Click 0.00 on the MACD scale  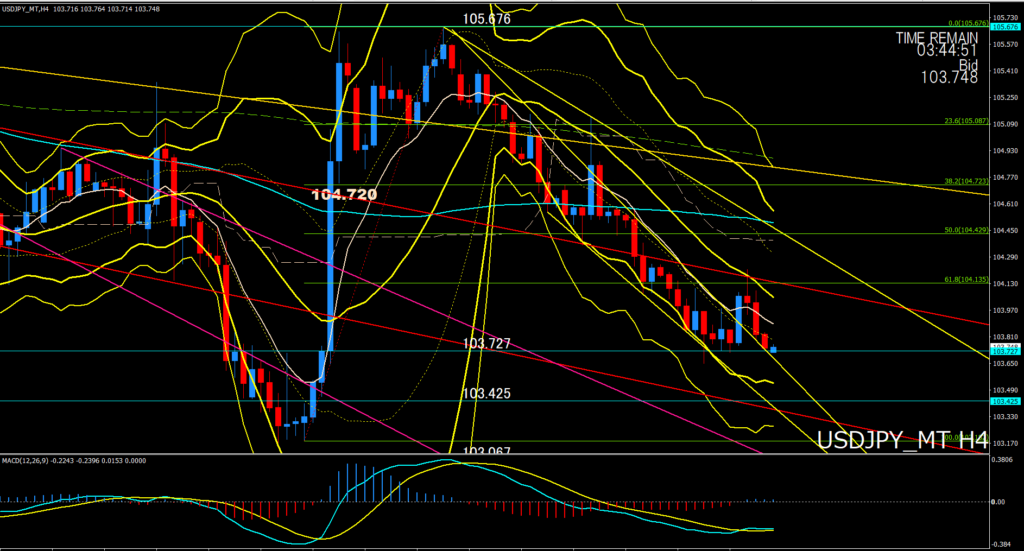(x=998, y=502)
